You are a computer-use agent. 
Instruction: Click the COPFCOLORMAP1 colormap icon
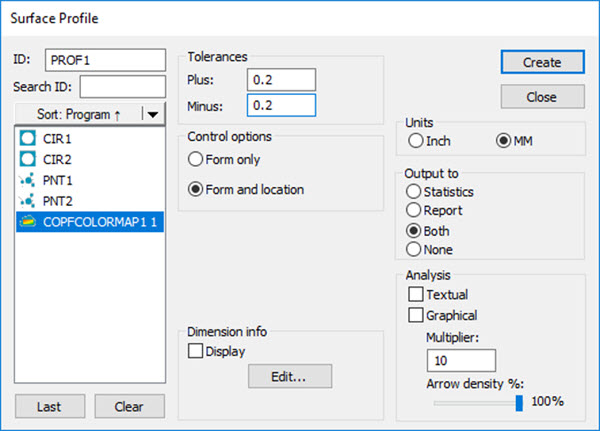tap(27, 221)
